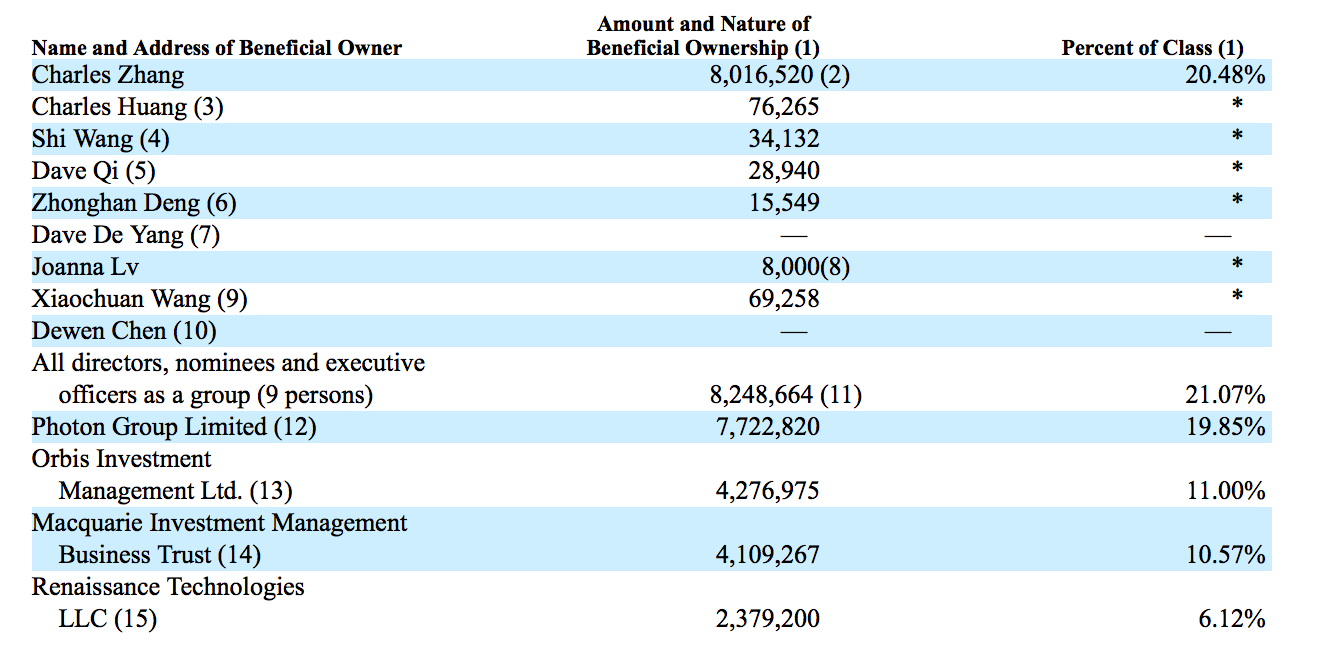Viewport: 1326px width, 646px height.
Task: Select Dave De Yang (7) entry
Action: click(126, 235)
